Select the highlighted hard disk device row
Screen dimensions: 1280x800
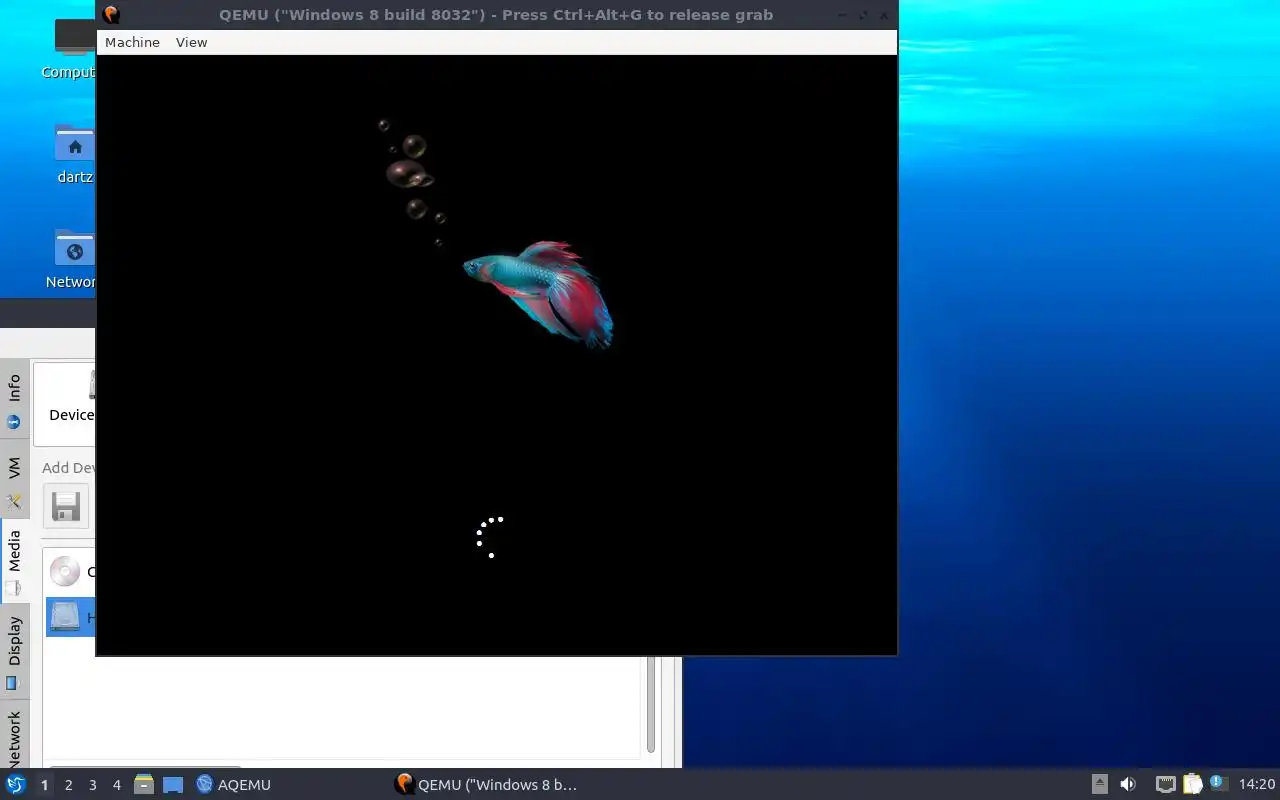pyautogui.click(x=70, y=617)
